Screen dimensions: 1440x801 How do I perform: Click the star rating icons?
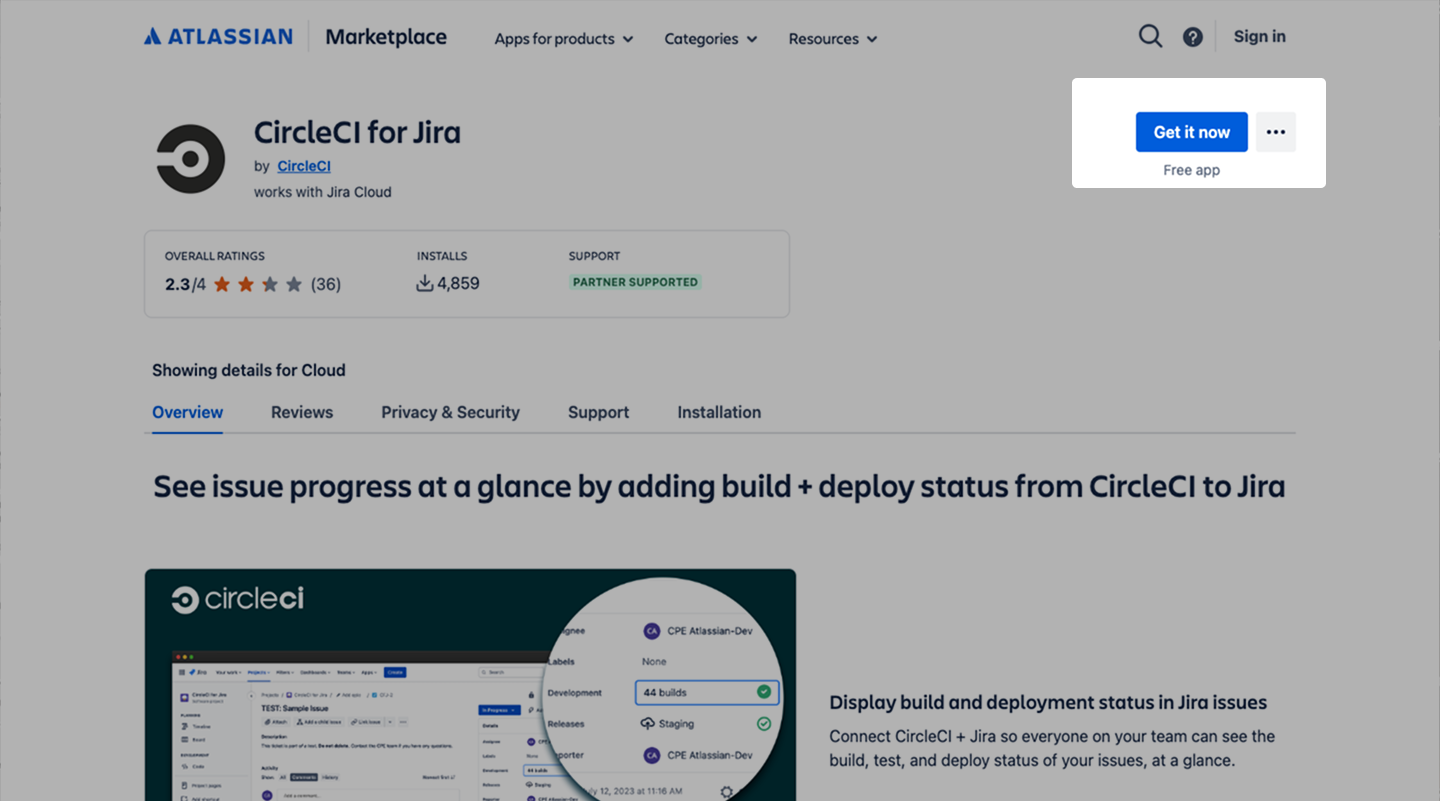point(258,285)
